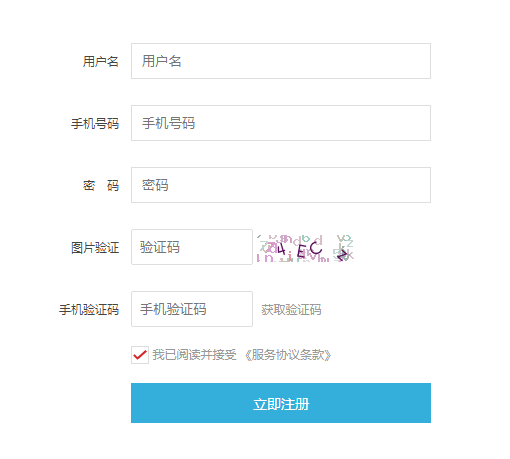The width and height of the screenshot is (510, 459).
Task: Click the 验证码 image code input
Action: tap(192, 247)
